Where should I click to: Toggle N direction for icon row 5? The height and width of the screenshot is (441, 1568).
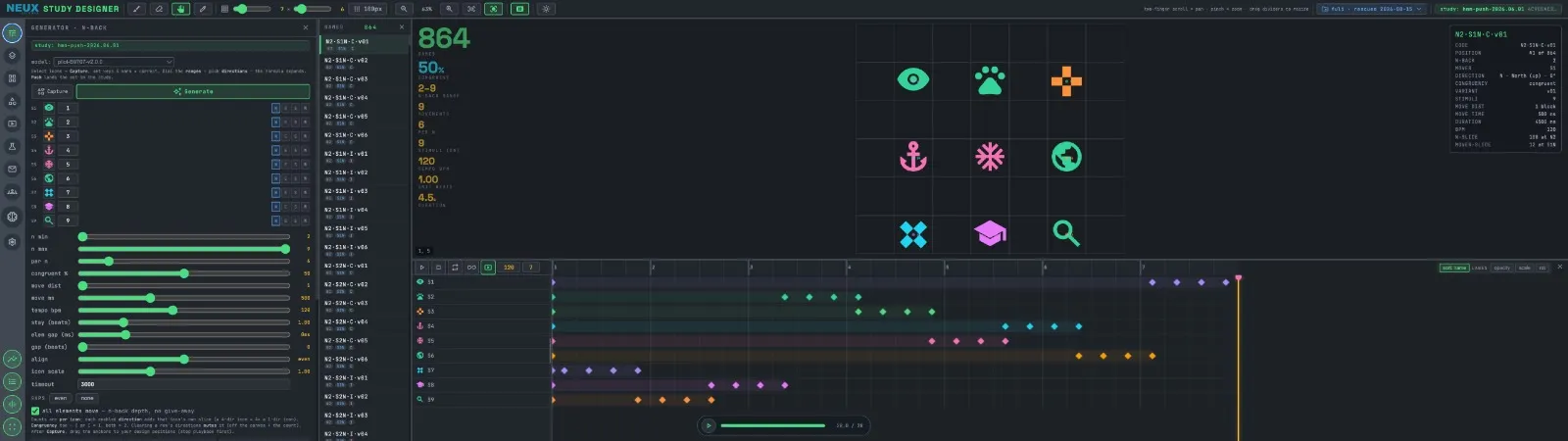click(275, 165)
